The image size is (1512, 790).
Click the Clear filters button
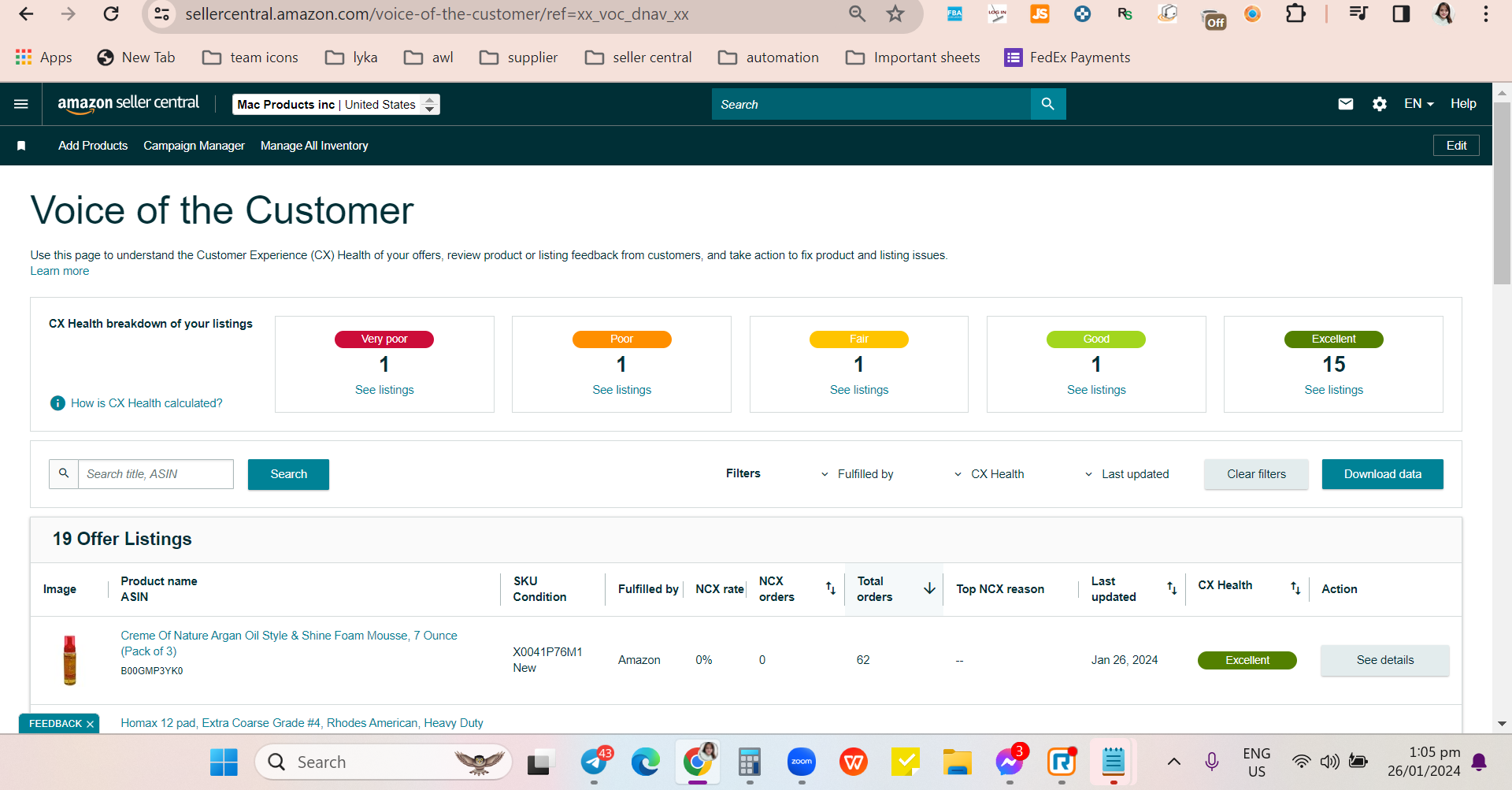[1256, 474]
